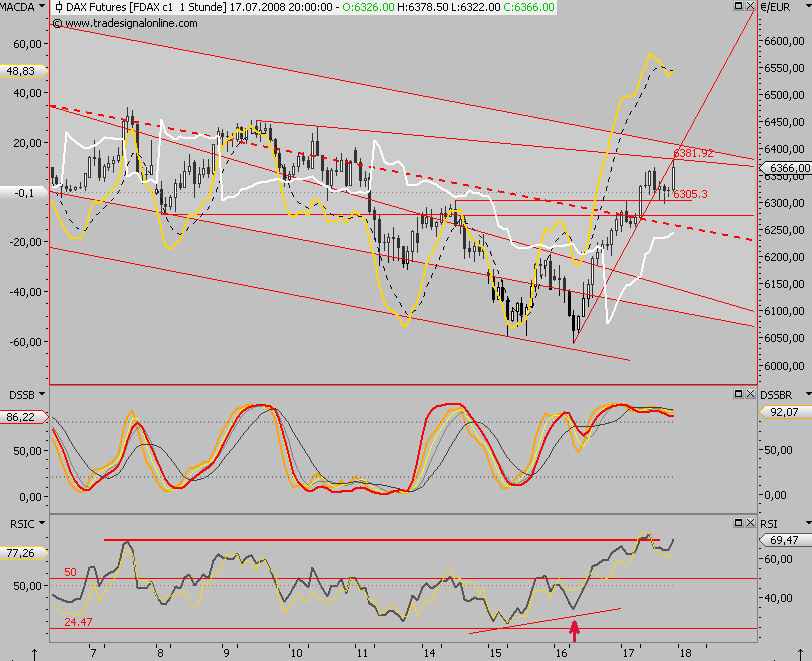The height and width of the screenshot is (661, 812).
Task: Click the red level label 6381.92
Action: tap(693, 153)
